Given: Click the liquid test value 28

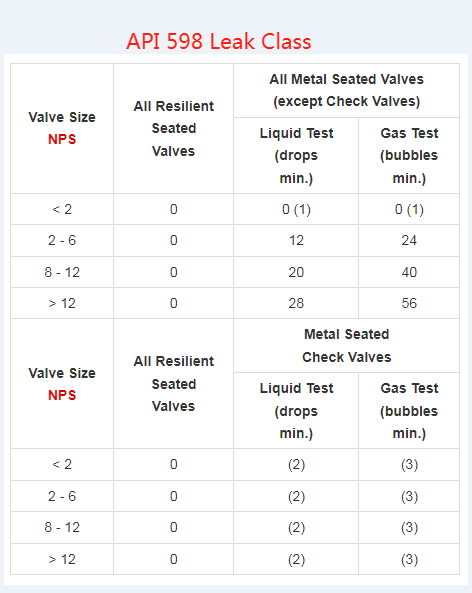Looking at the screenshot, I should [x=296, y=303].
